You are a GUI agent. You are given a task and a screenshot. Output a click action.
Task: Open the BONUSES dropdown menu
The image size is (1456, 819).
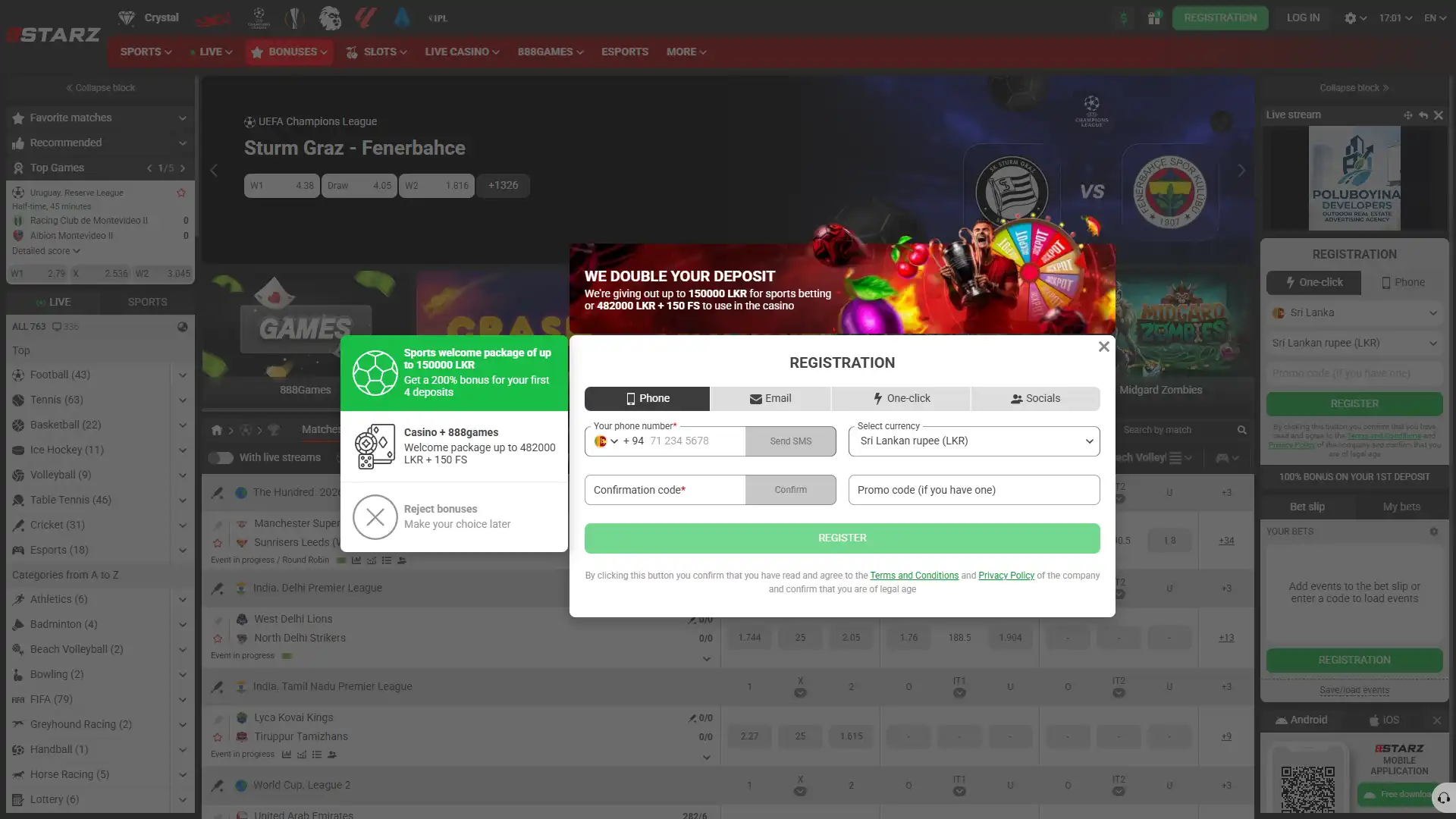tap(290, 52)
